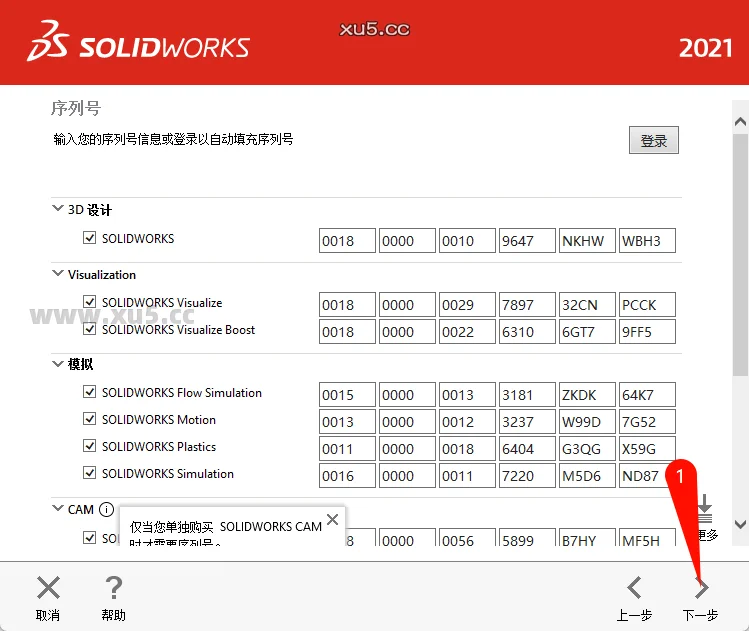Image resolution: width=749 pixels, height=631 pixels.
Task: Collapse the Visualization section
Action: click(x=57, y=274)
